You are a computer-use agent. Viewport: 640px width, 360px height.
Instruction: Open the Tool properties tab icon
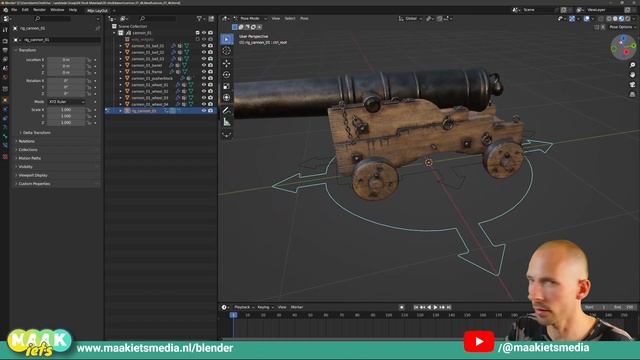click(x=5, y=30)
